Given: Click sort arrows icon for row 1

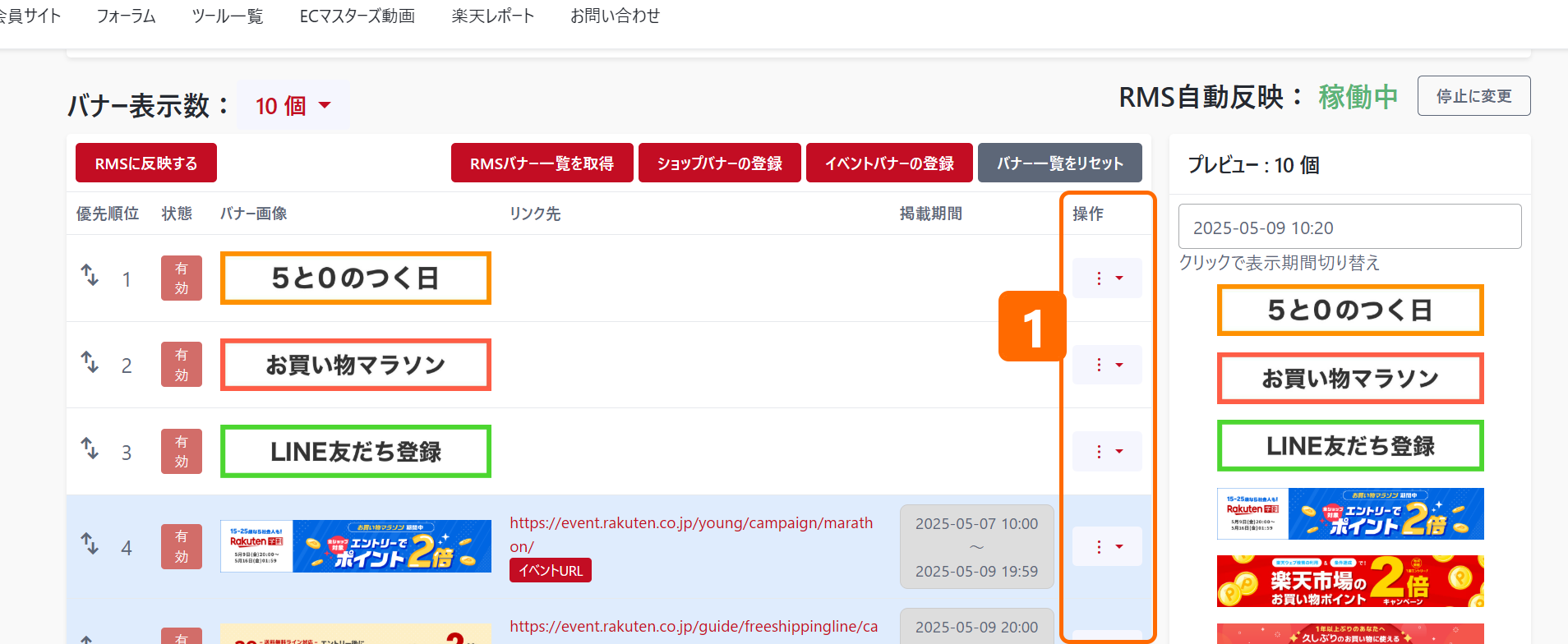Looking at the screenshot, I should coord(90,275).
